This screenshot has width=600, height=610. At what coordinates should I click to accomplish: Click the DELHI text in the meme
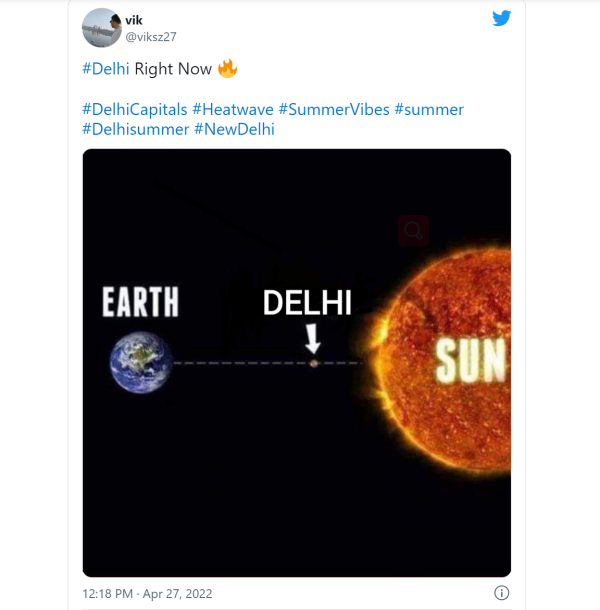(307, 303)
